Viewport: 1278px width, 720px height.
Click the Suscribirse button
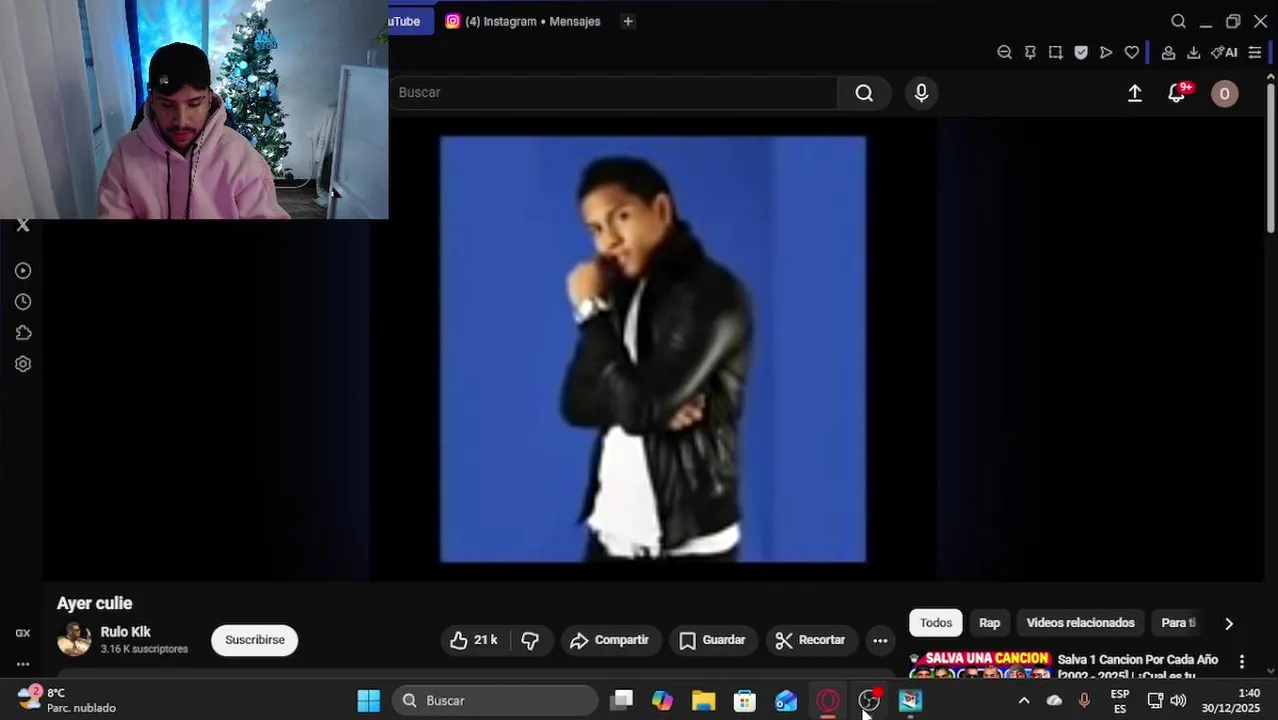click(254, 640)
